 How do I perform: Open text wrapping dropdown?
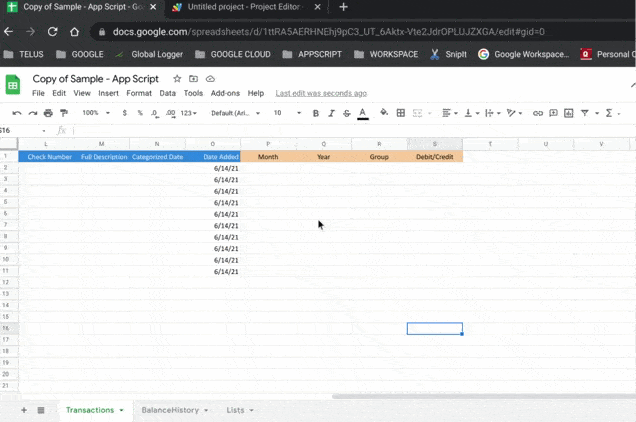coord(493,113)
